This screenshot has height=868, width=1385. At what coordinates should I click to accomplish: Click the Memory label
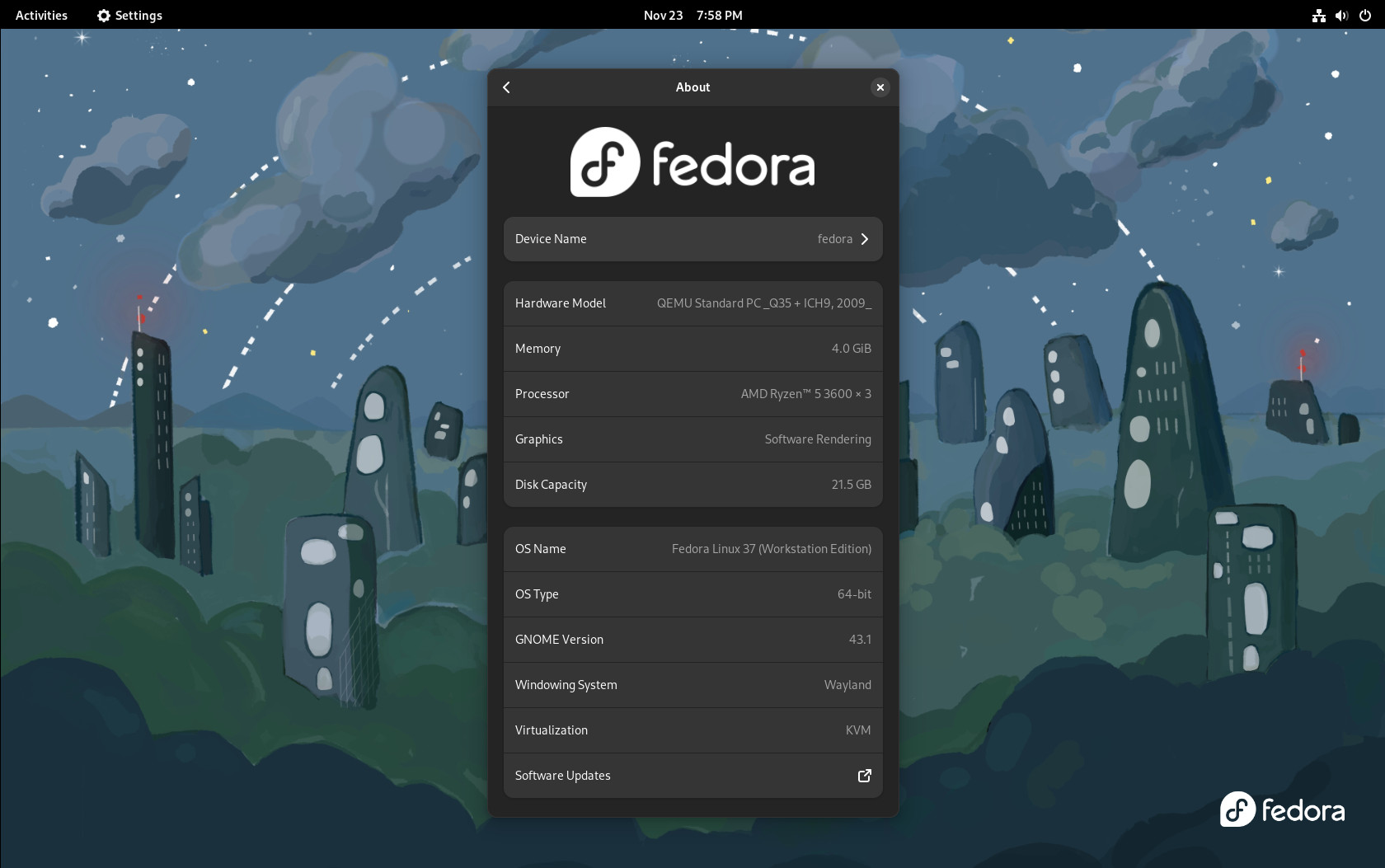[538, 349]
